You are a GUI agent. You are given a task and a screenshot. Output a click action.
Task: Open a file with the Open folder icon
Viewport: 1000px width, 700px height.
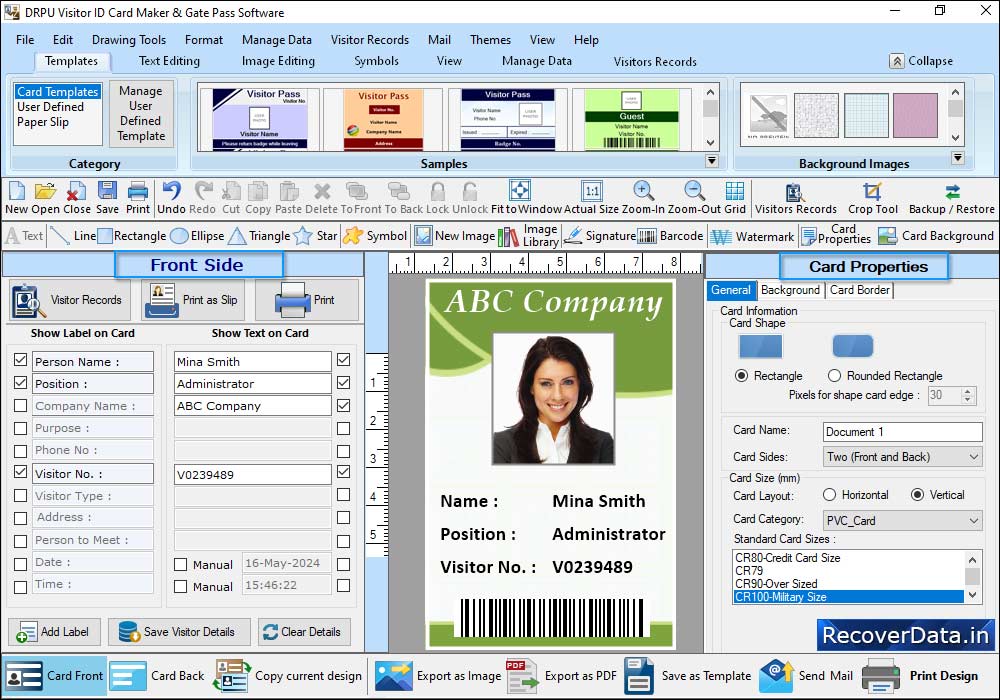point(45,191)
